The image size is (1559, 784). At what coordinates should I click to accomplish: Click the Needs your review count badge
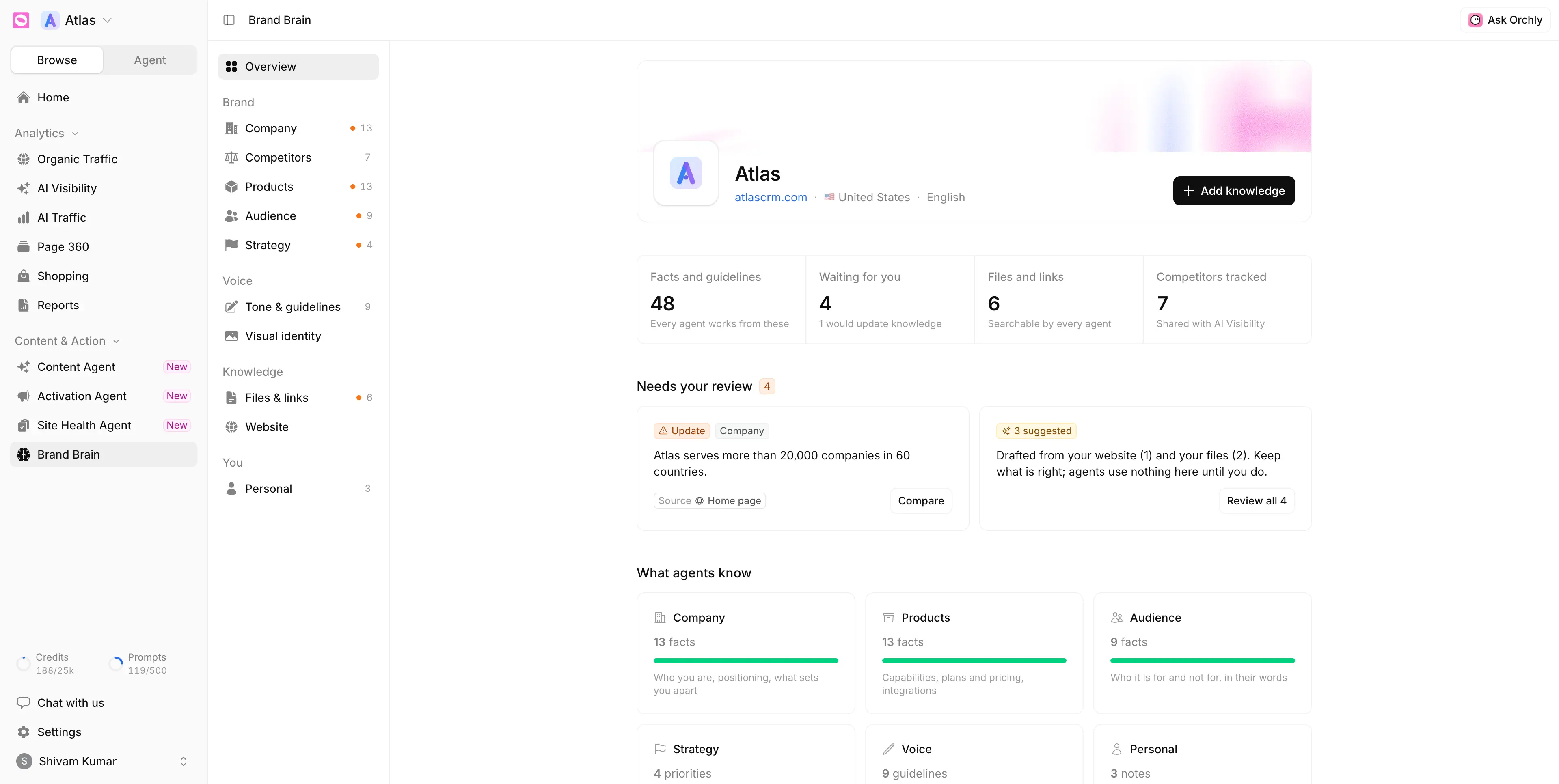[767, 386]
